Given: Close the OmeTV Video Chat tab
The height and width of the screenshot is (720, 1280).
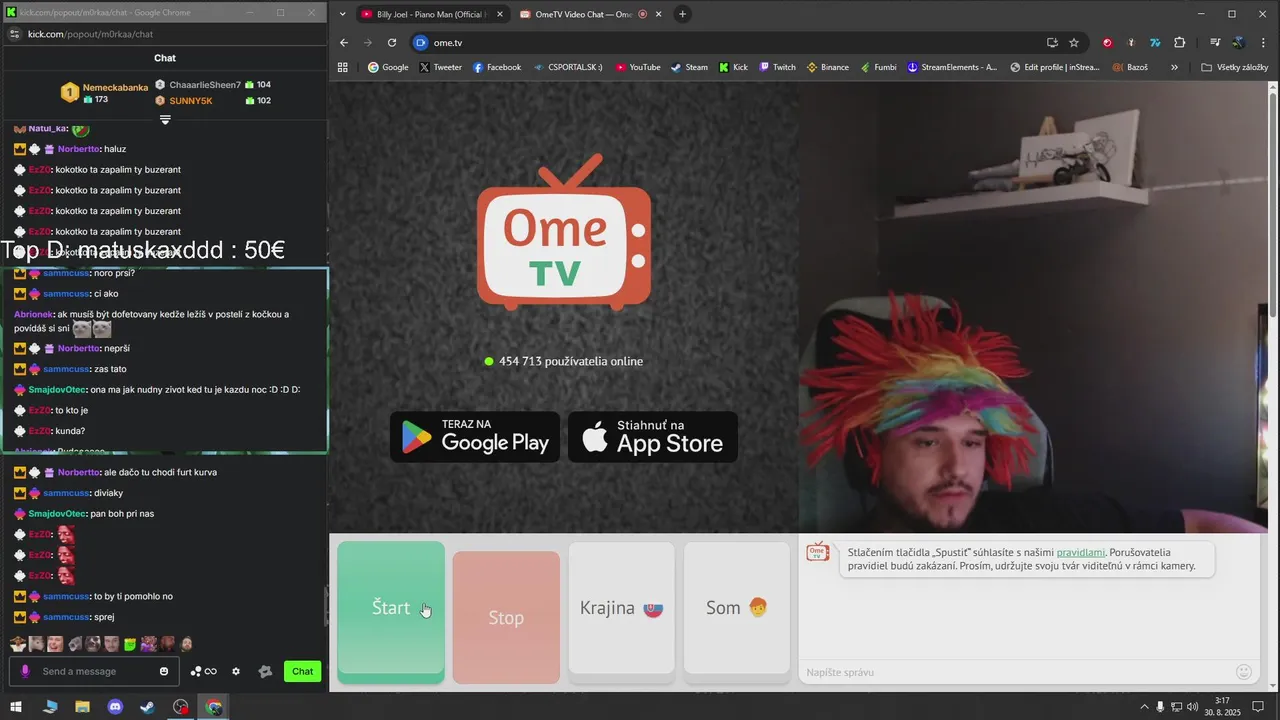Looking at the screenshot, I should (x=659, y=14).
